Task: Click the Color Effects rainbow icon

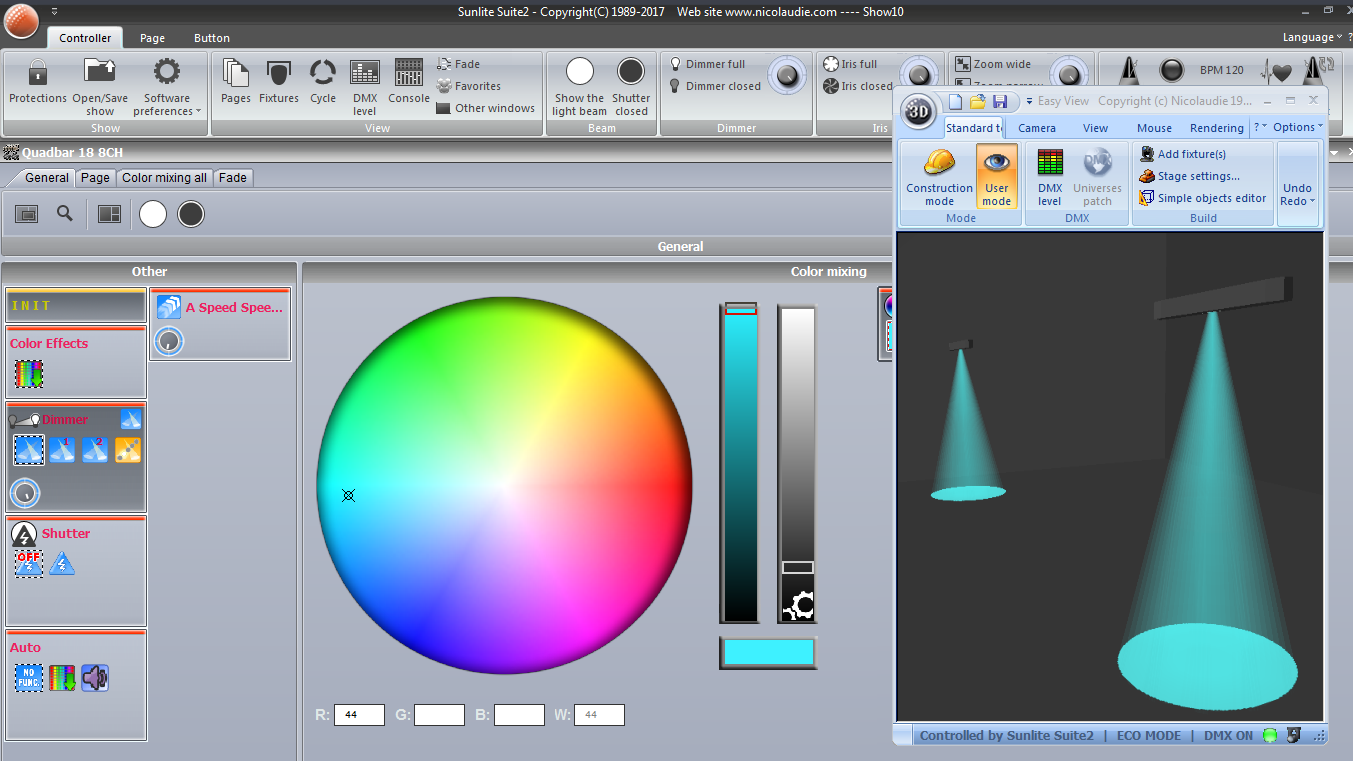Action: tap(28, 374)
